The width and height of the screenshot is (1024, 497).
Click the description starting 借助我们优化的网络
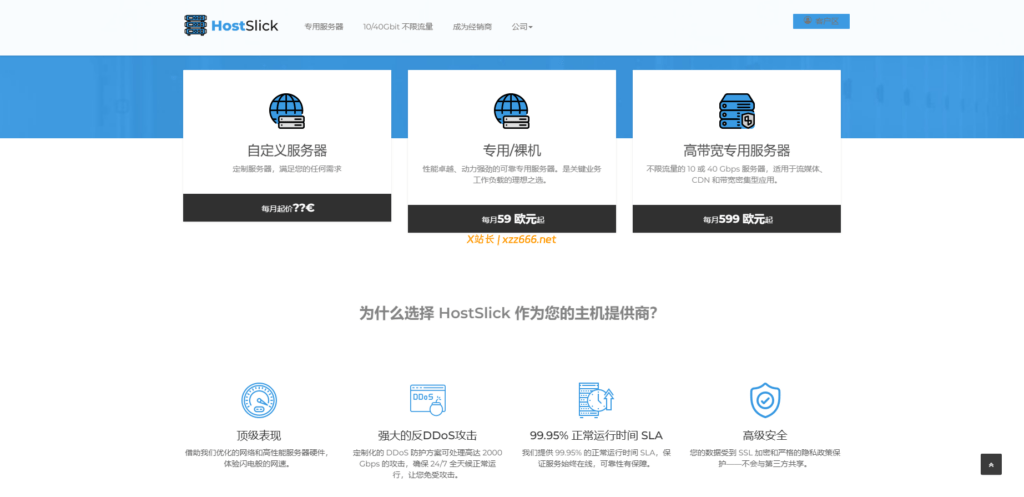coord(258,458)
